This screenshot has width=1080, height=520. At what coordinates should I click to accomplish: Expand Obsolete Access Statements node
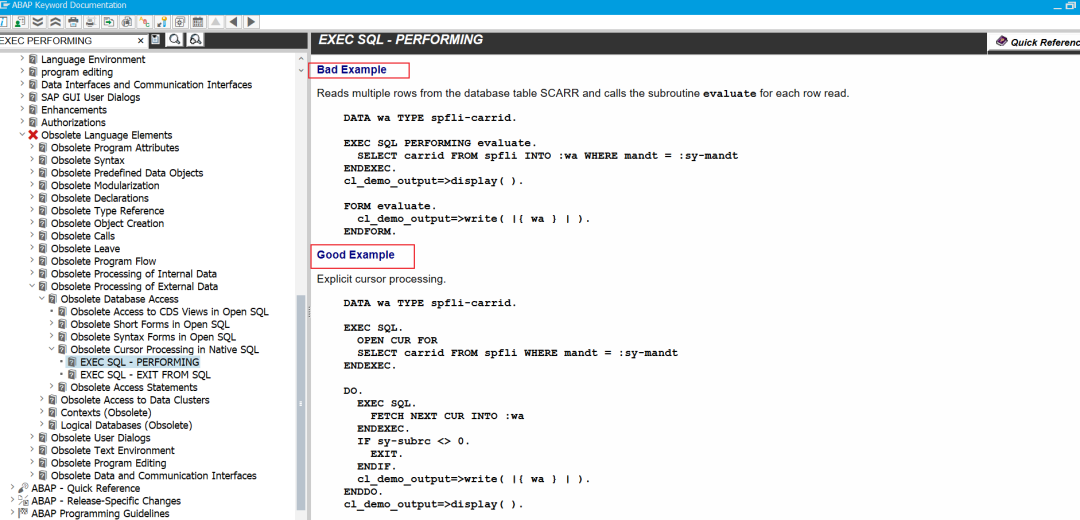point(51,387)
